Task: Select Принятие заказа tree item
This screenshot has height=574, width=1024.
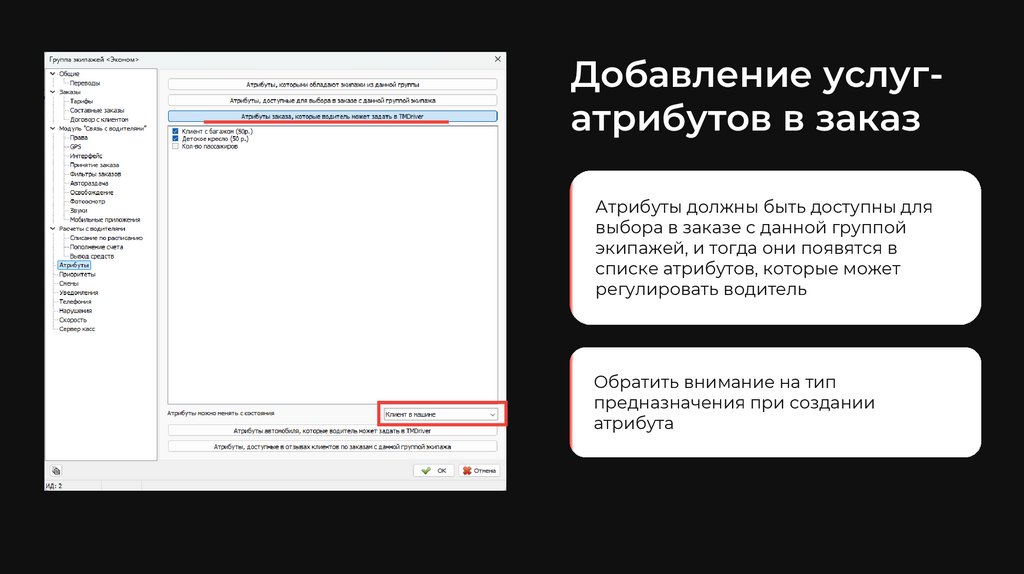Action: 95,165
